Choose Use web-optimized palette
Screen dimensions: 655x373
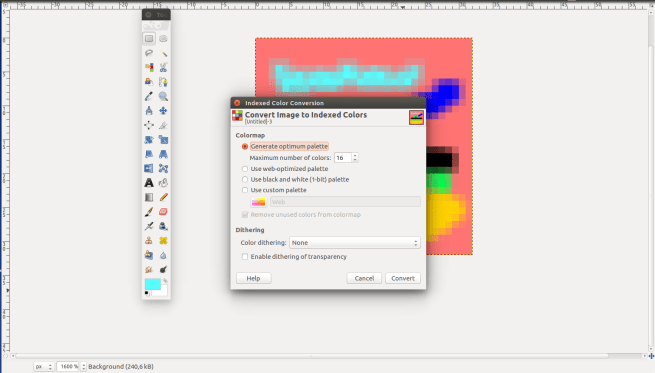285,169
